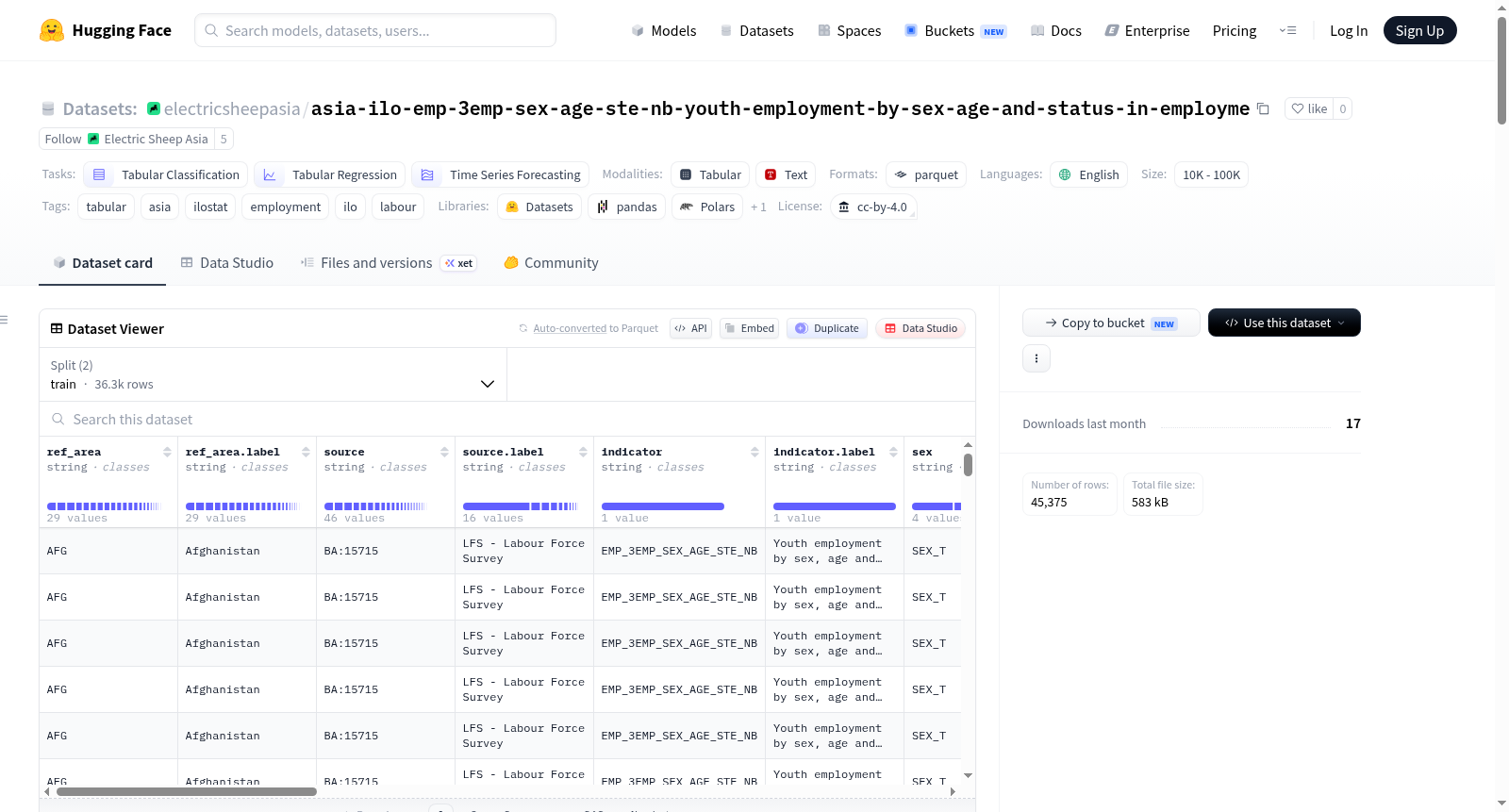Image resolution: width=1509 pixels, height=812 pixels.
Task: Select the 10K - 100K size tag
Action: (x=1211, y=174)
